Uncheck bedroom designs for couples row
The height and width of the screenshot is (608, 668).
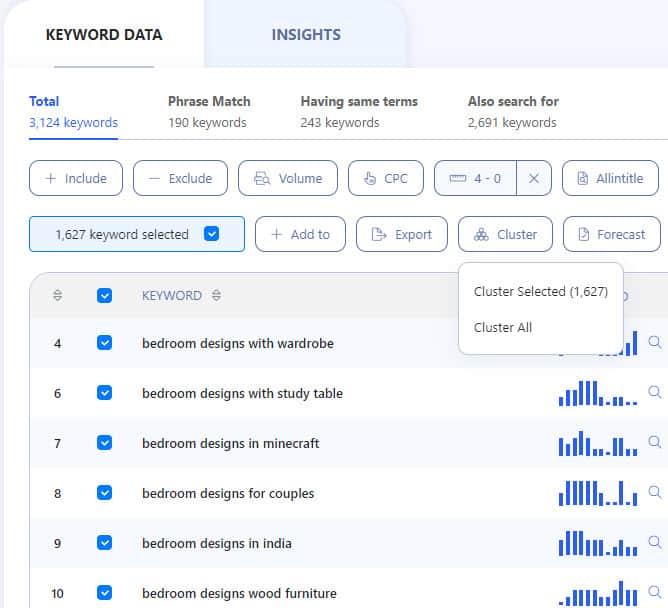click(104, 493)
